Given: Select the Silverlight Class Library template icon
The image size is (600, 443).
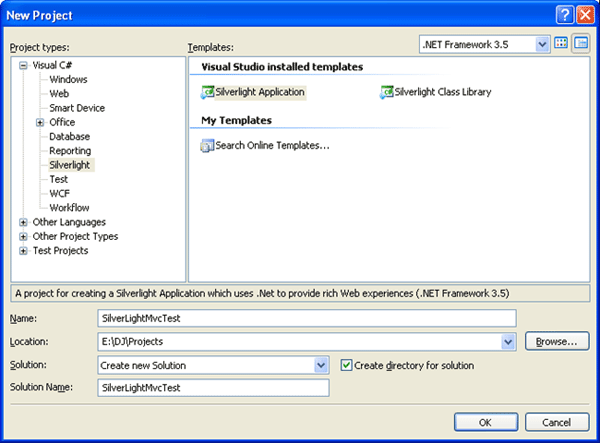Looking at the screenshot, I should point(386,92).
